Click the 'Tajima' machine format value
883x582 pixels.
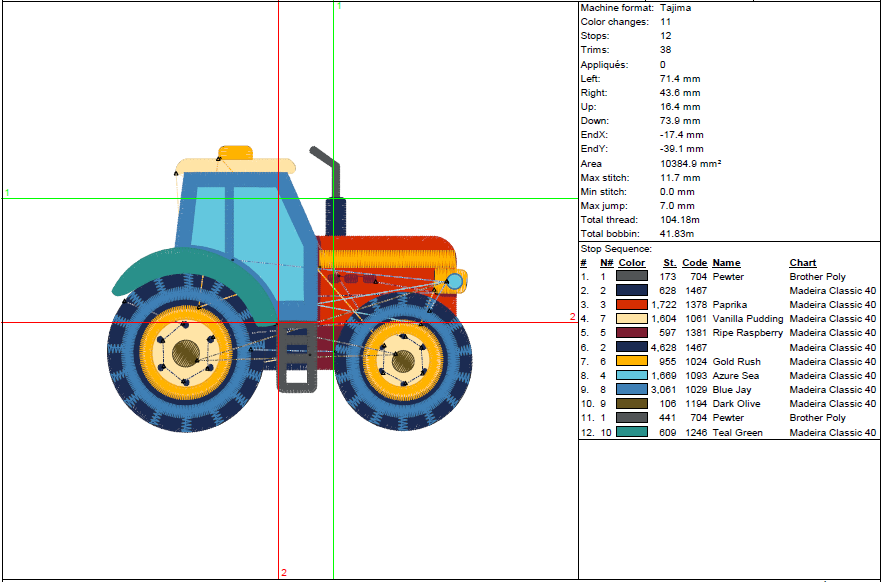click(675, 8)
